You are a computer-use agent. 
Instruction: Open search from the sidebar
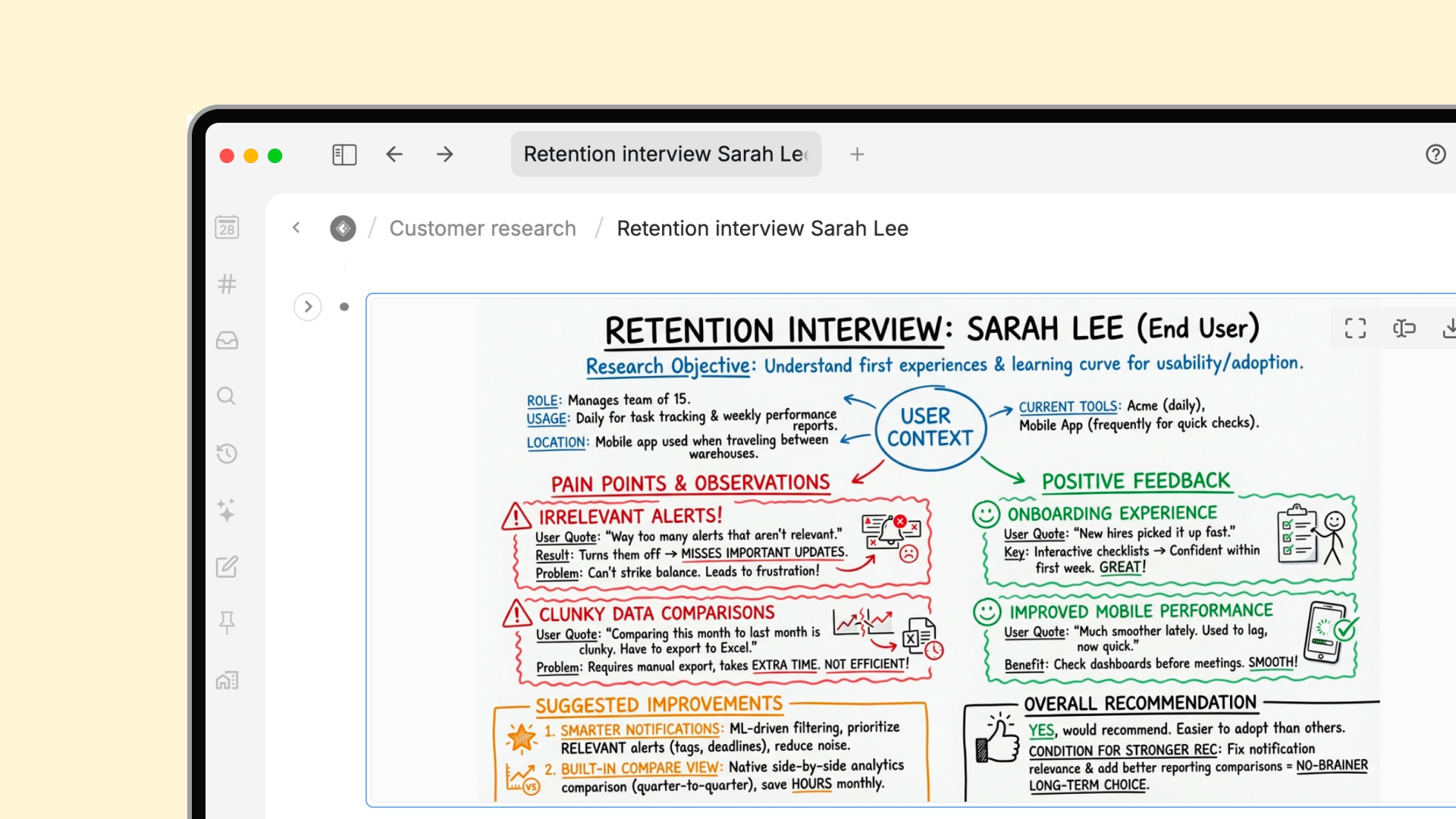227,396
